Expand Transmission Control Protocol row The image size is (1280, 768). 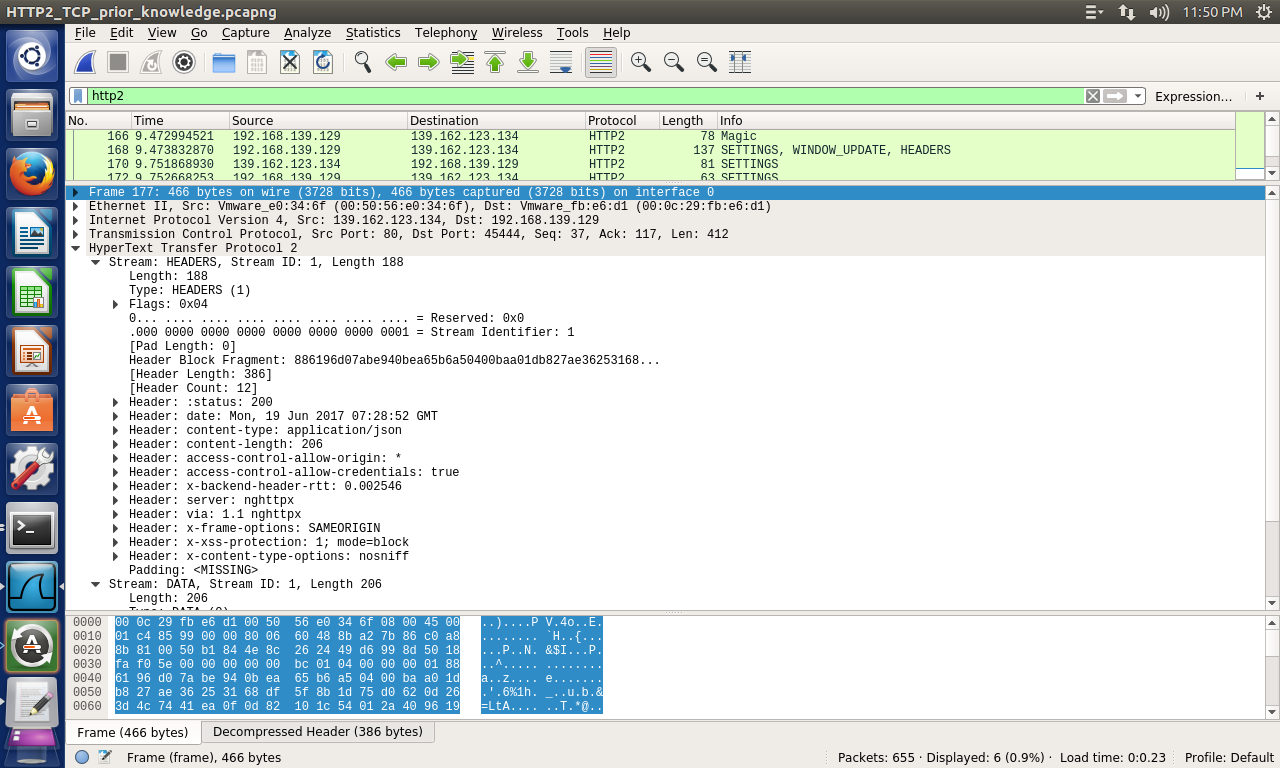click(76, 234)
